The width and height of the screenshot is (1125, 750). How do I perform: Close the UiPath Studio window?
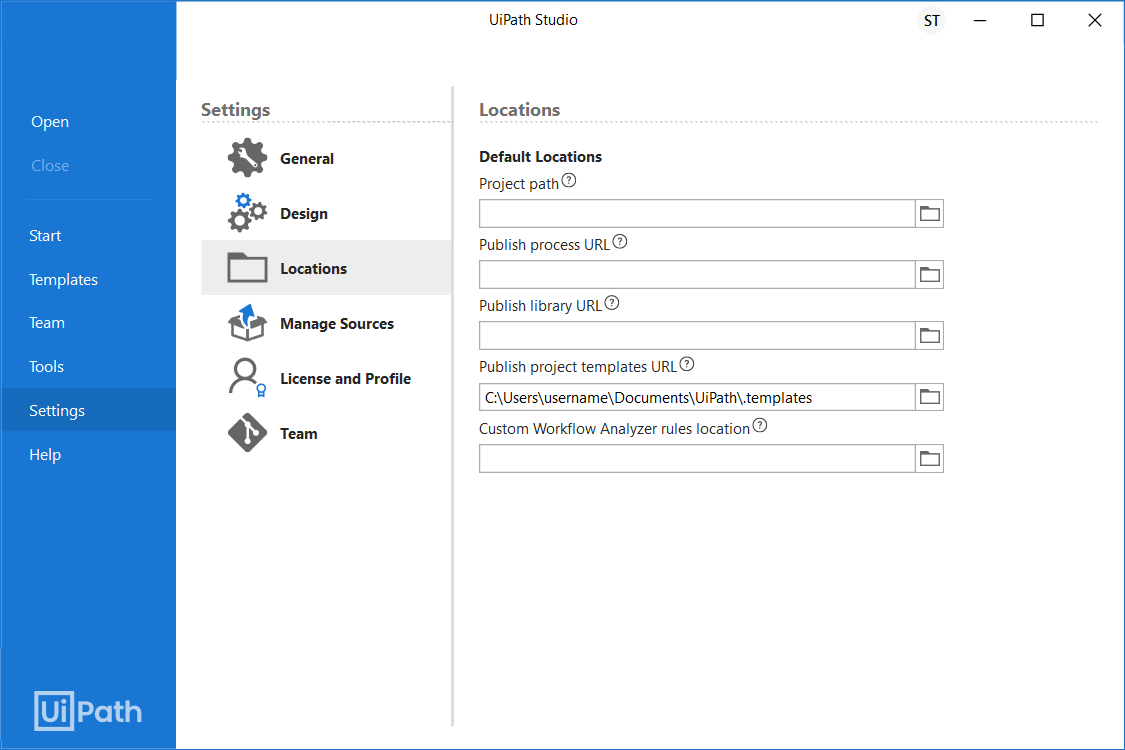pos(1095,21)
